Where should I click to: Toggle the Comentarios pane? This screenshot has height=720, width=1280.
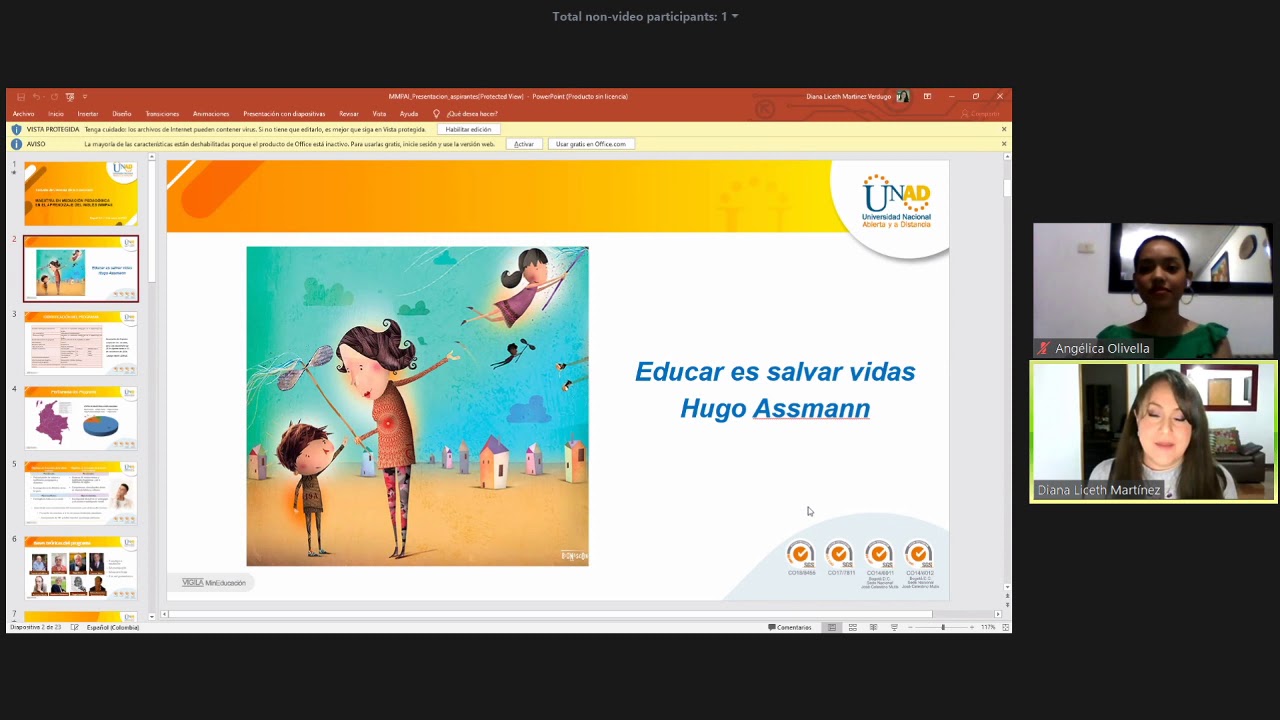coord(790,627)
